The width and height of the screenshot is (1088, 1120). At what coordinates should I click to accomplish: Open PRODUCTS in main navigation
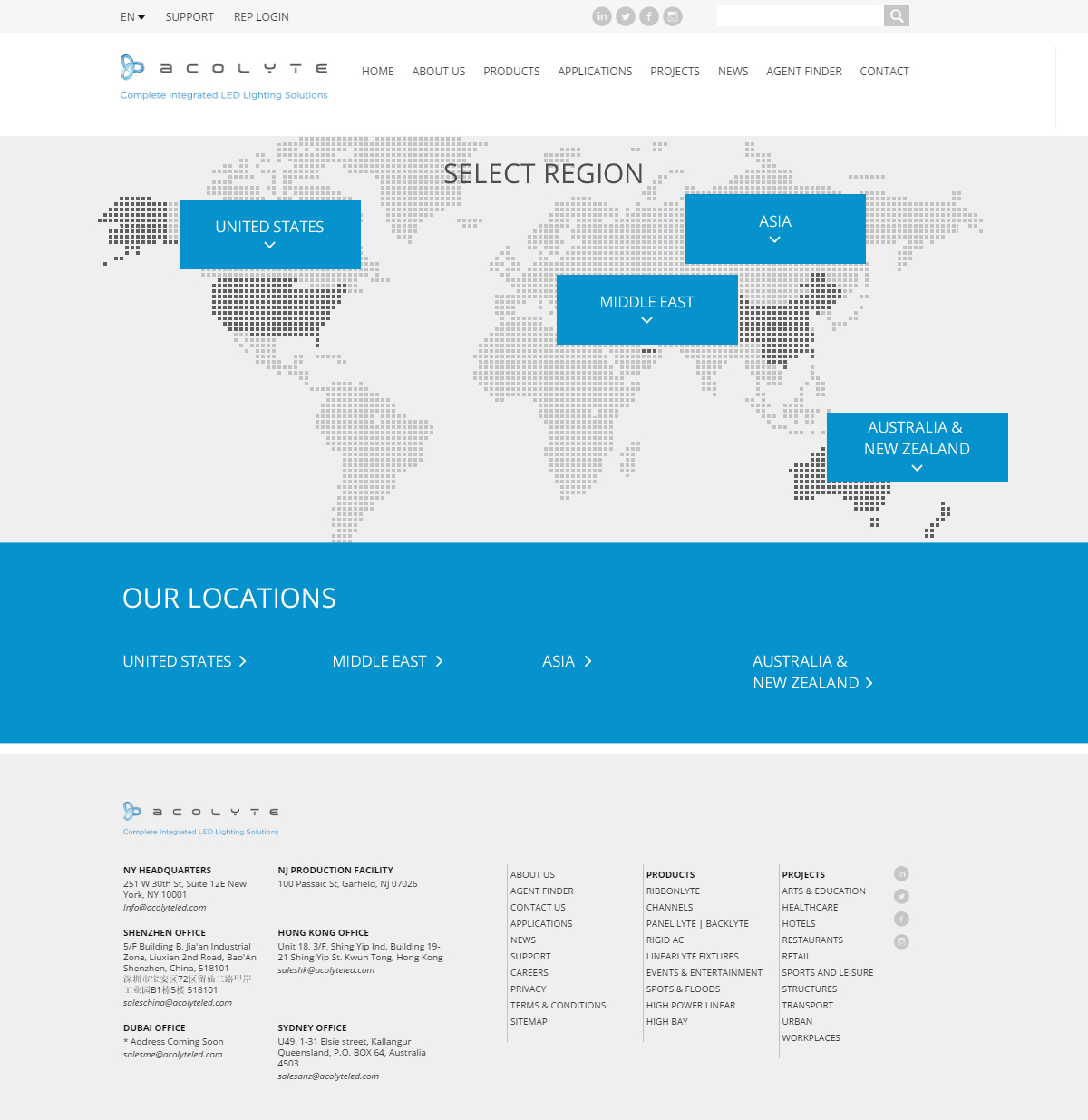pos(511,72)
